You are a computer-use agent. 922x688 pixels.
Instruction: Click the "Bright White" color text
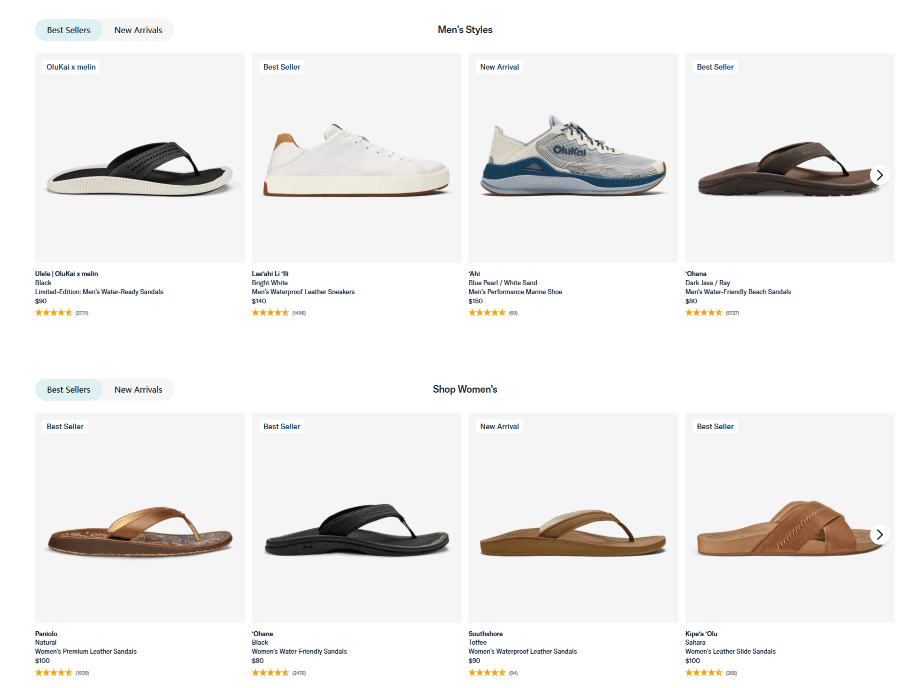tap(270, 283)
